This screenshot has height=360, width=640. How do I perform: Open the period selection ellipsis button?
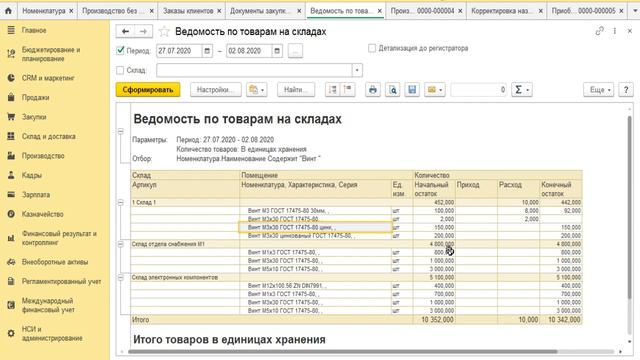[x=296, y=51]
